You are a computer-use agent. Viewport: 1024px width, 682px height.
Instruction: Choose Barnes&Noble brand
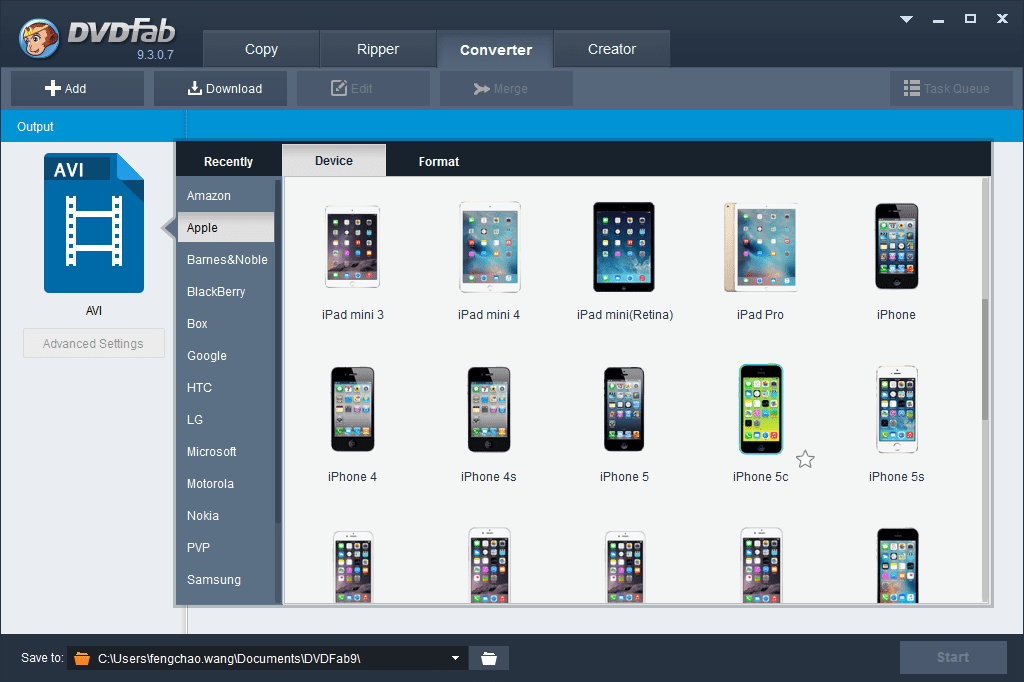226,259
